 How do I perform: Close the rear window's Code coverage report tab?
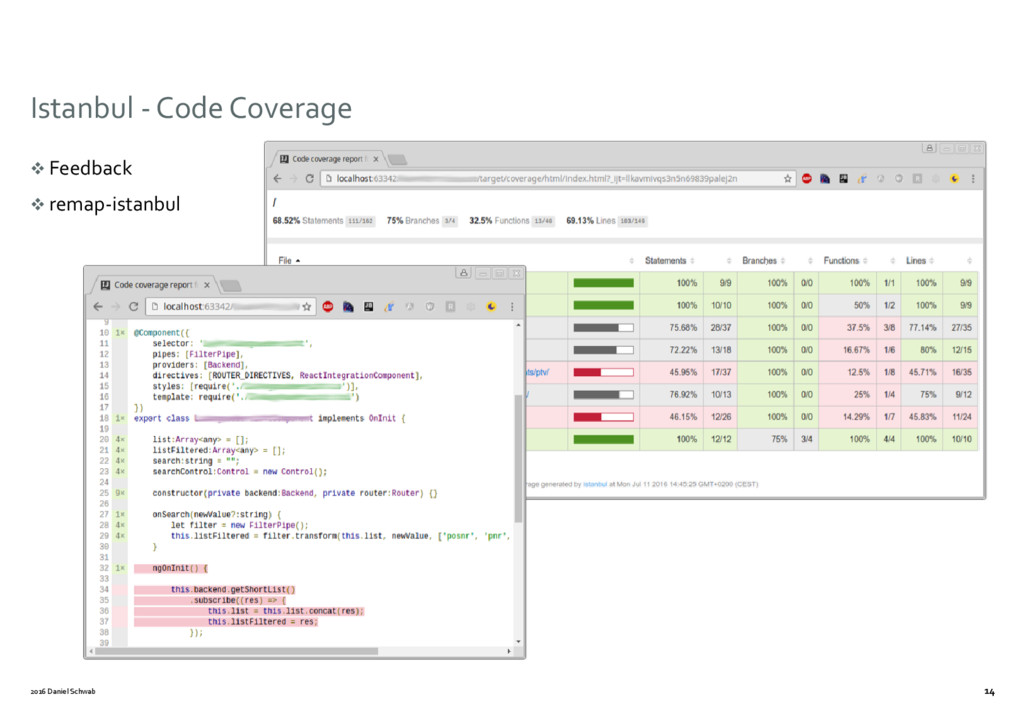click(376, 159)
